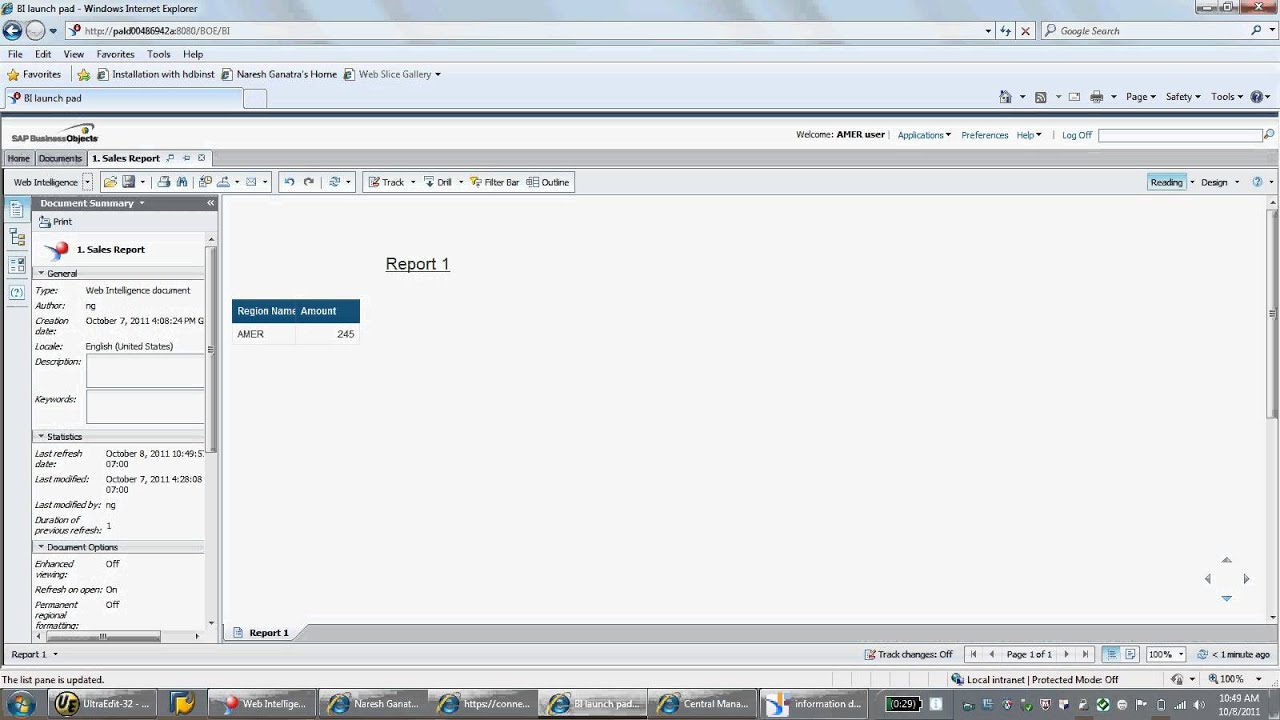This screenshot has width=1280, height=720.
Task: Open Navigation Map side panel icon
Action: coord(17,237)
